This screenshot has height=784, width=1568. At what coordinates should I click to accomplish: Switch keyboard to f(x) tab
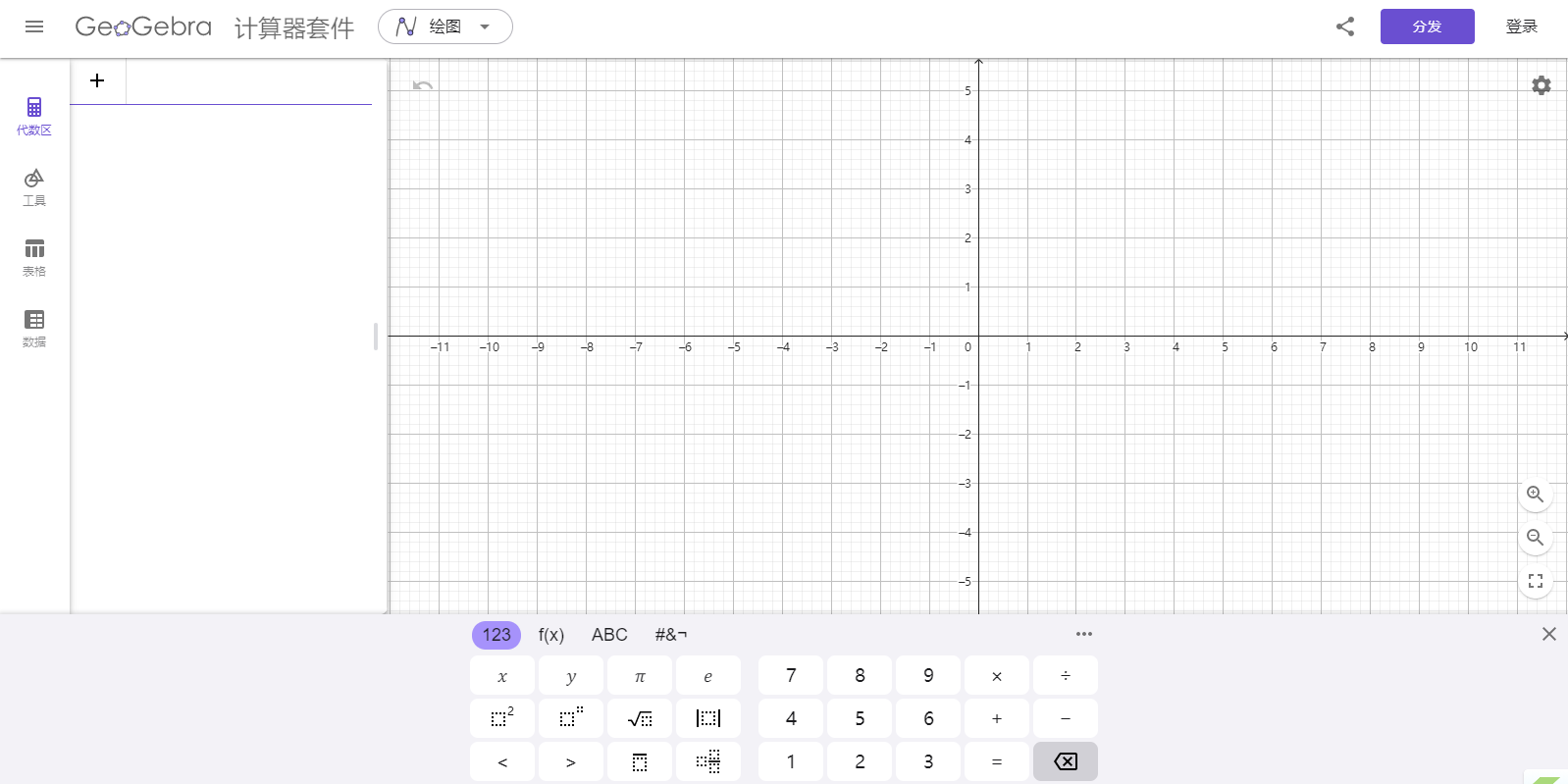pos(550,635)
